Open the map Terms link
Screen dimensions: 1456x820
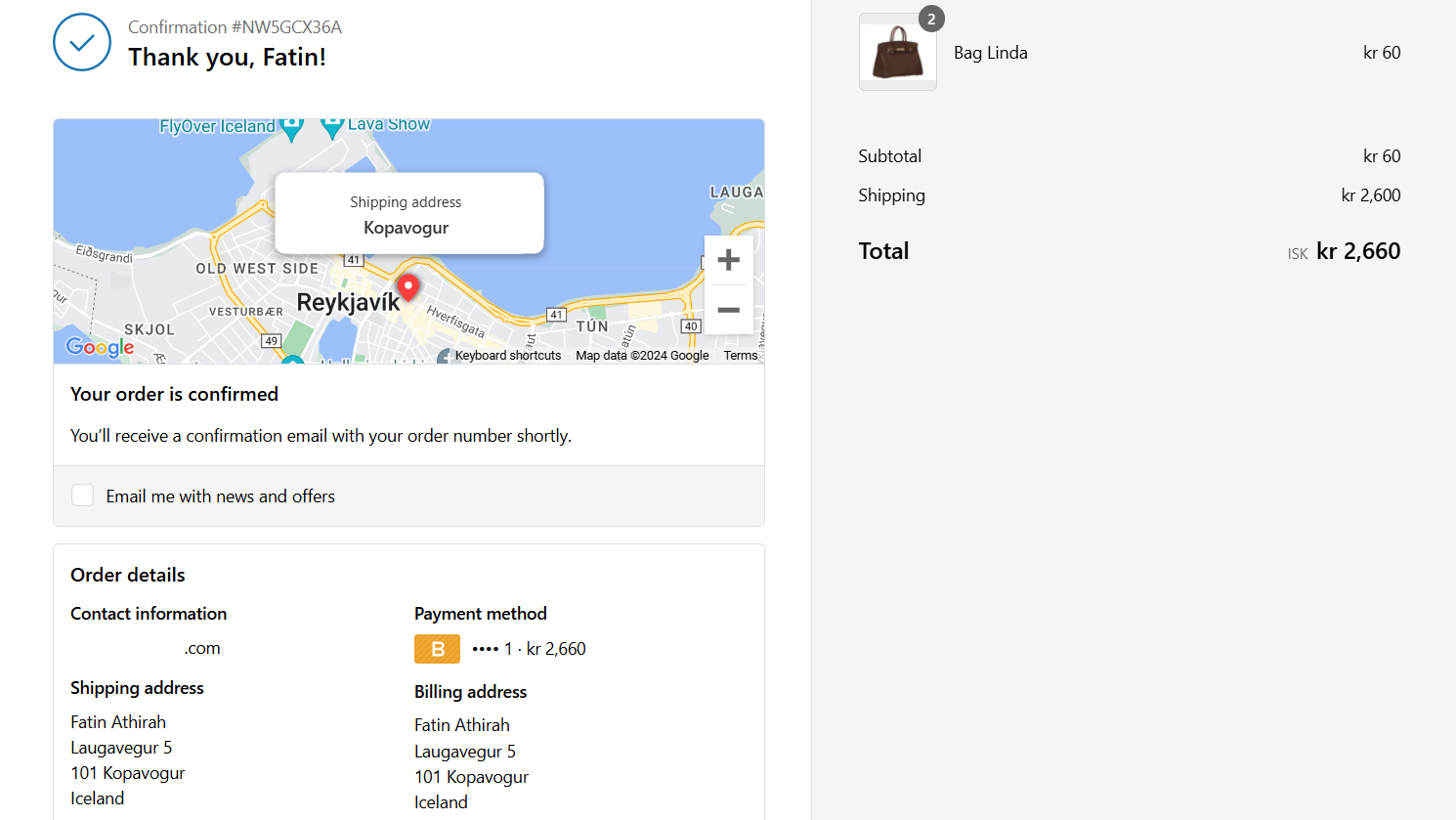pyautogui.click(x=741, y=356)
